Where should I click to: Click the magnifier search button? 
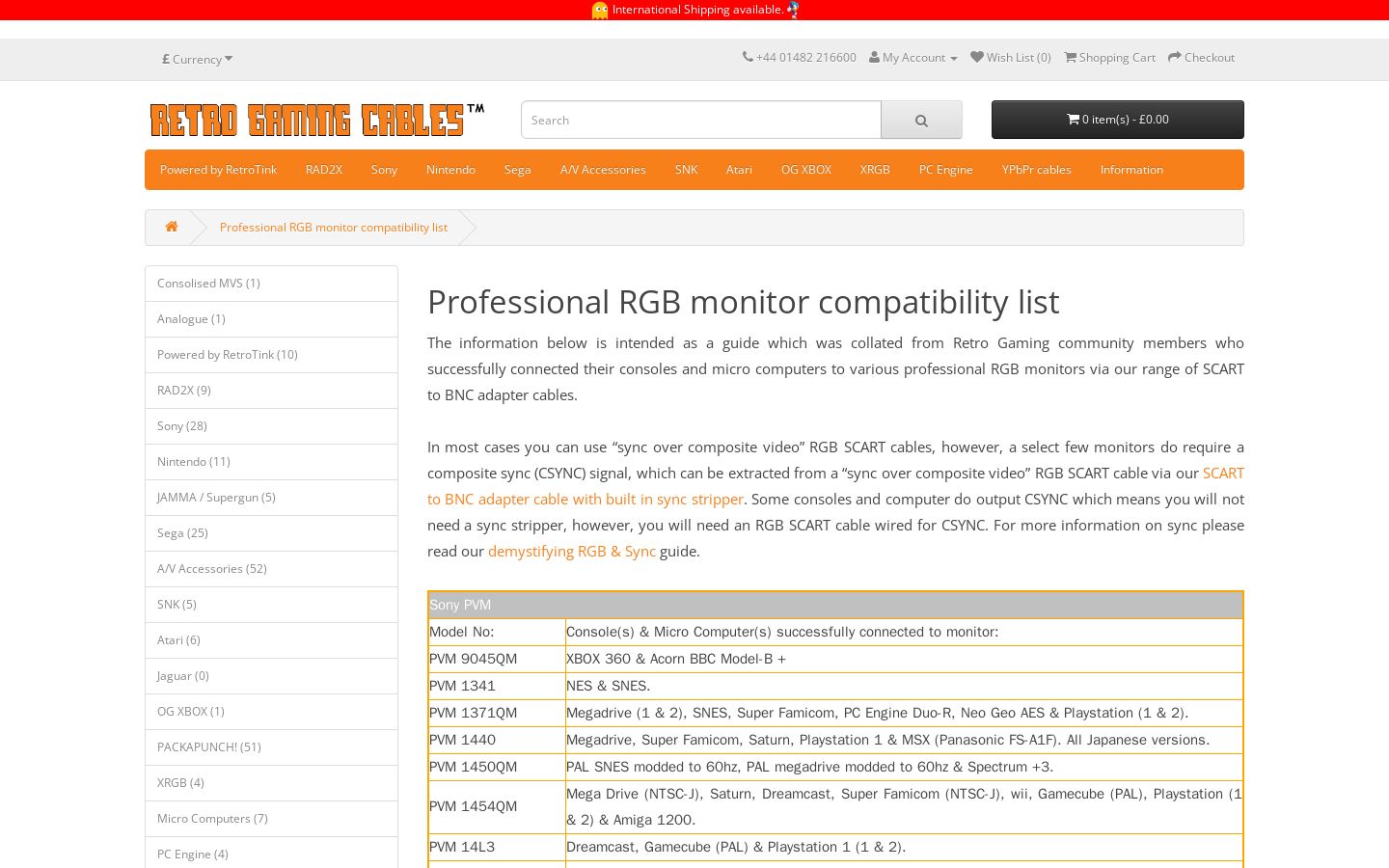click(x=921, y=120)
